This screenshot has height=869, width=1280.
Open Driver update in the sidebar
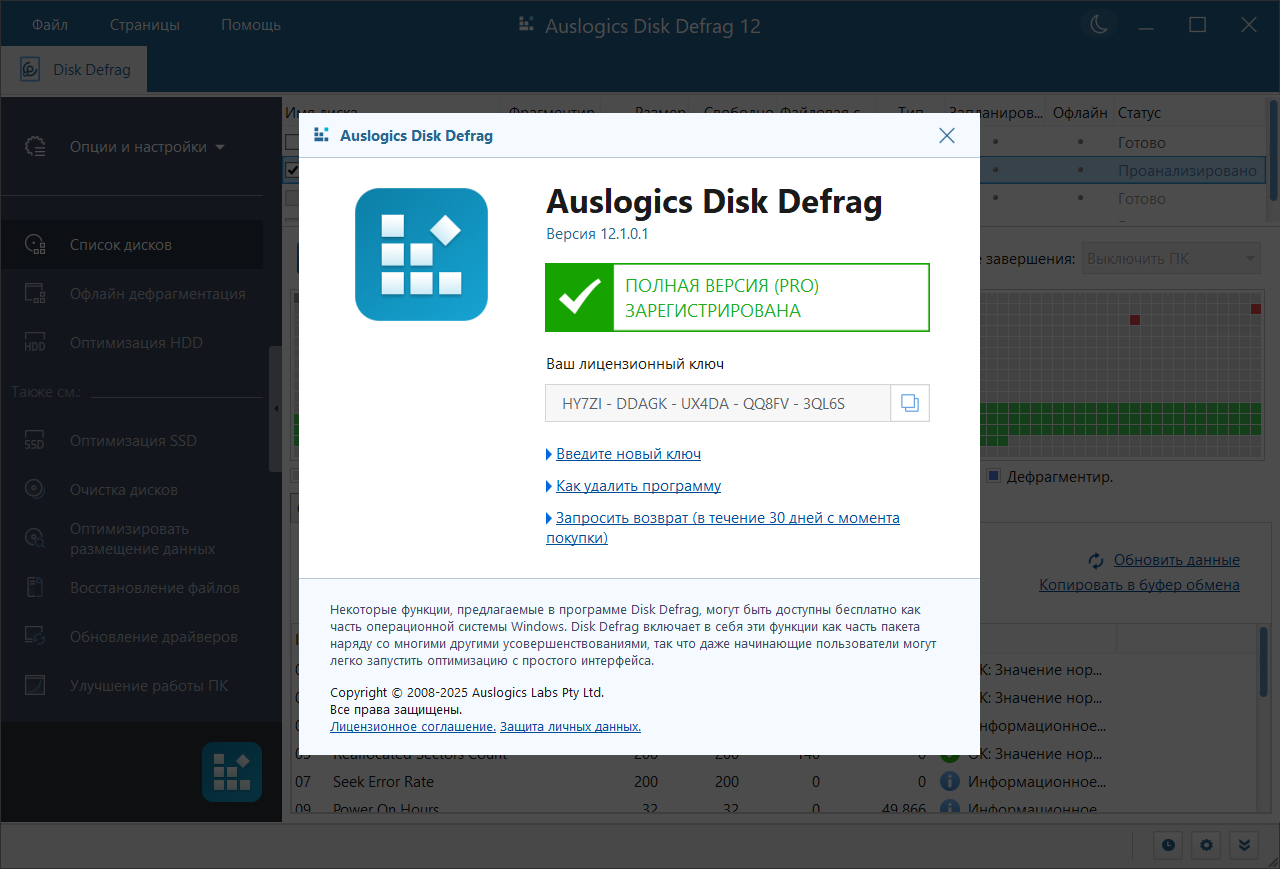click(x=153, y=637)
